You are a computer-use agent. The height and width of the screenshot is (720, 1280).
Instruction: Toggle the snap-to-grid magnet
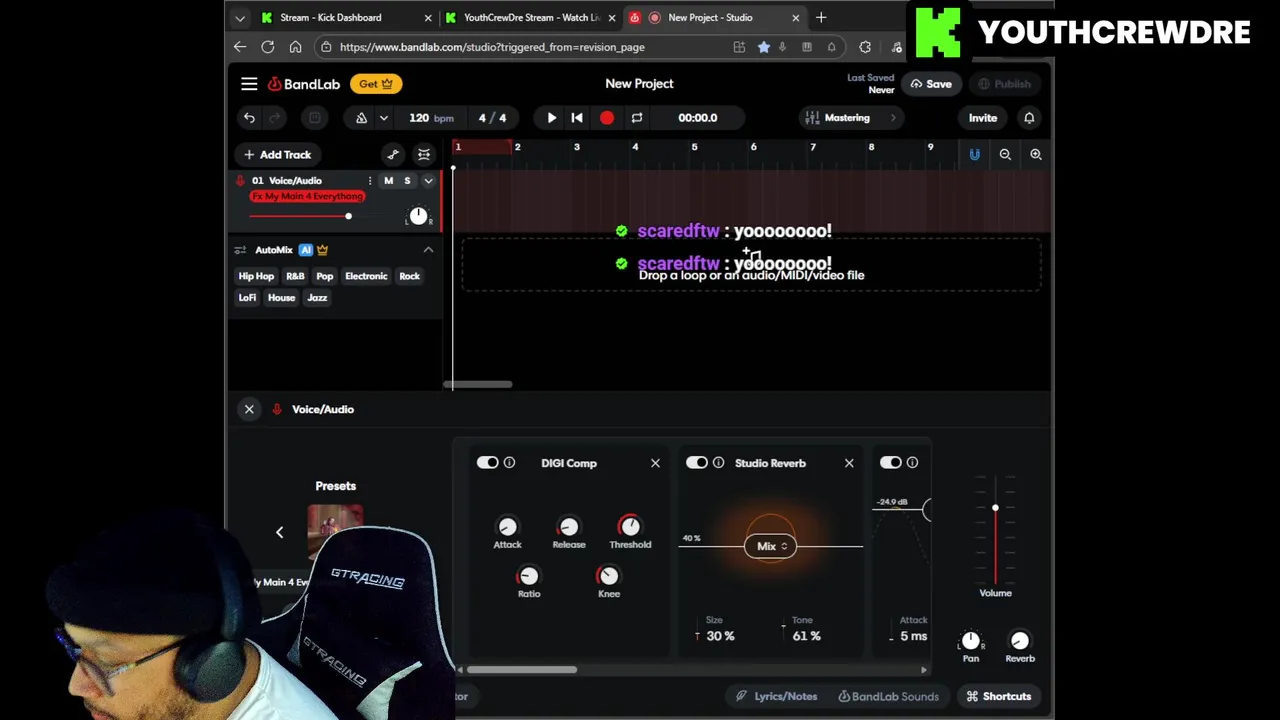[975, 155]
